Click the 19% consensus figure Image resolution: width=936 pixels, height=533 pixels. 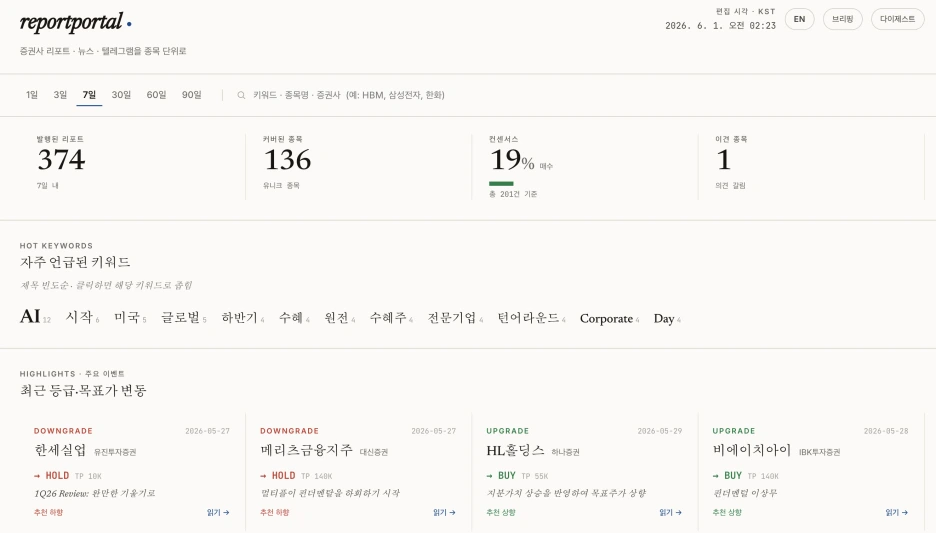512,160
